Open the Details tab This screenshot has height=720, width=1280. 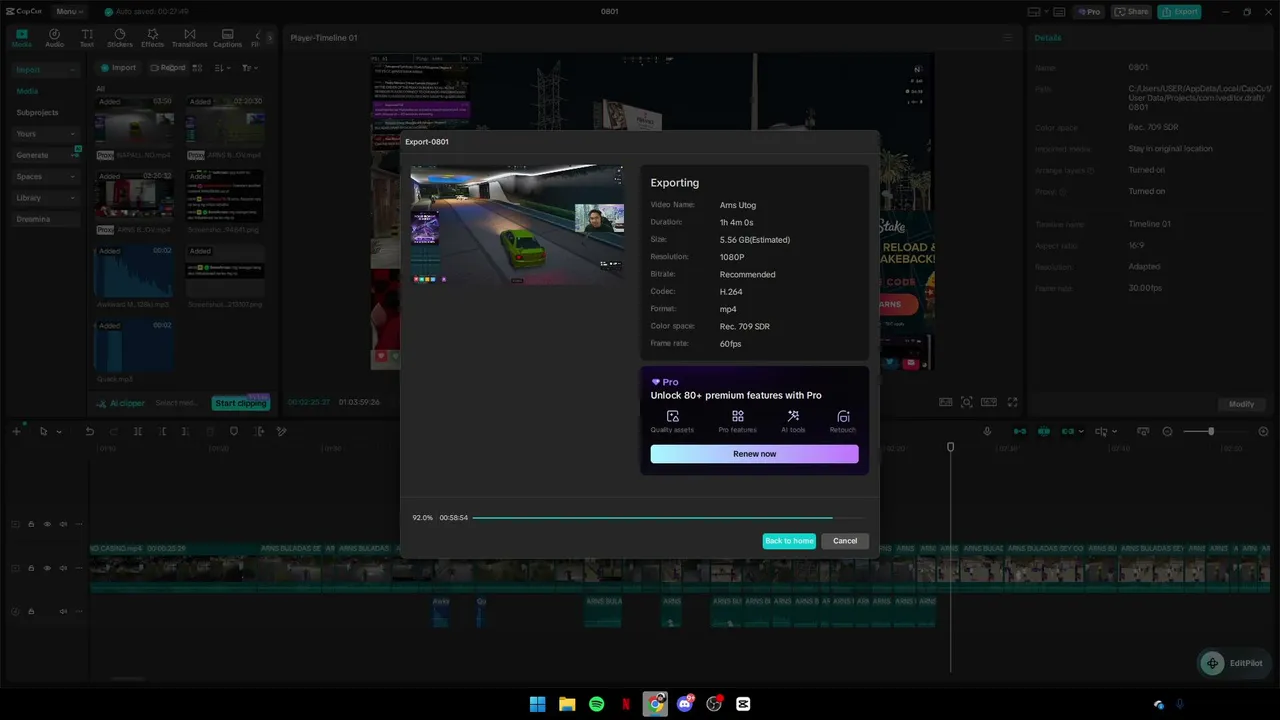tap(1048, 38)
